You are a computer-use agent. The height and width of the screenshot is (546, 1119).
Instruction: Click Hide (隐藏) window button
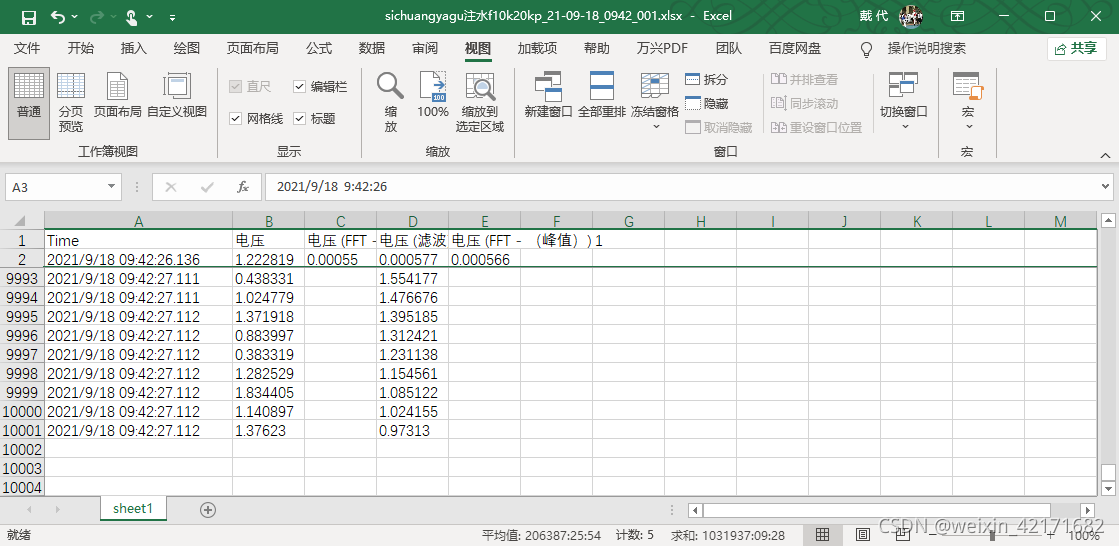click(707, 103)
